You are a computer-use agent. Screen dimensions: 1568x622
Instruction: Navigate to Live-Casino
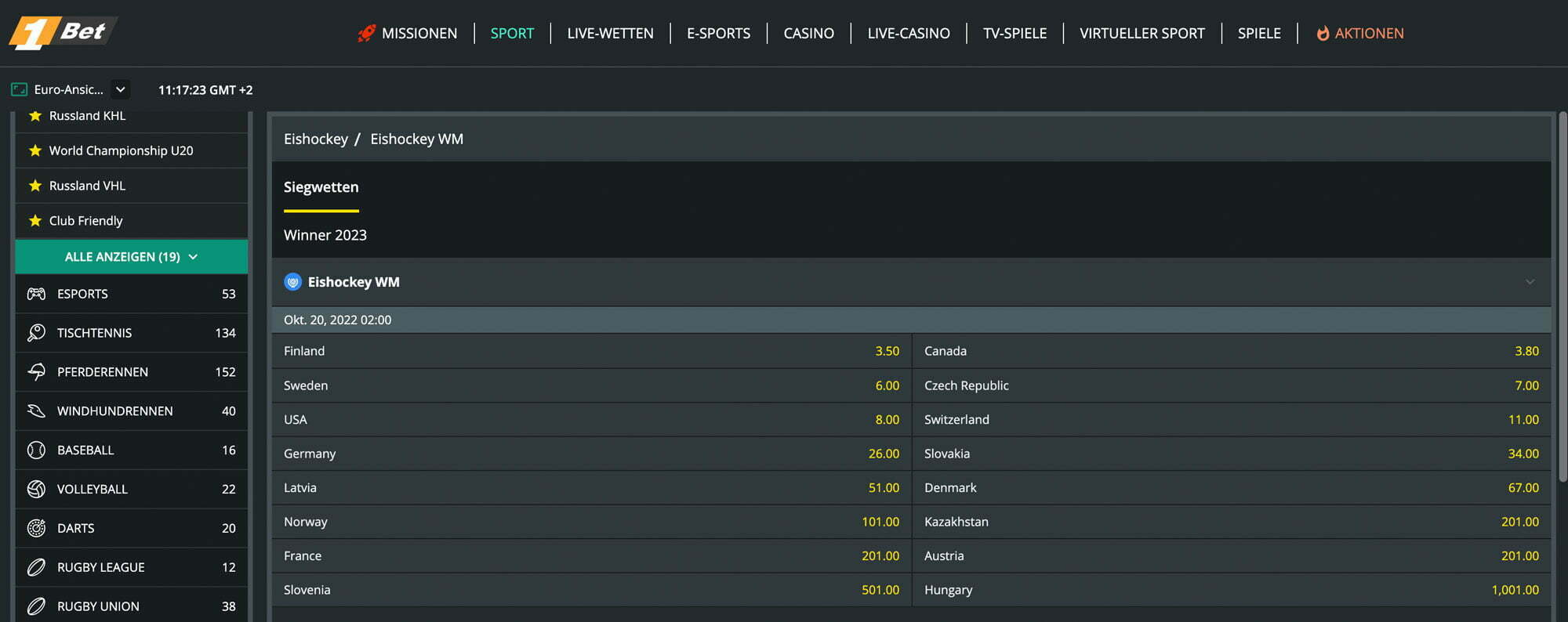click(909, 33)
